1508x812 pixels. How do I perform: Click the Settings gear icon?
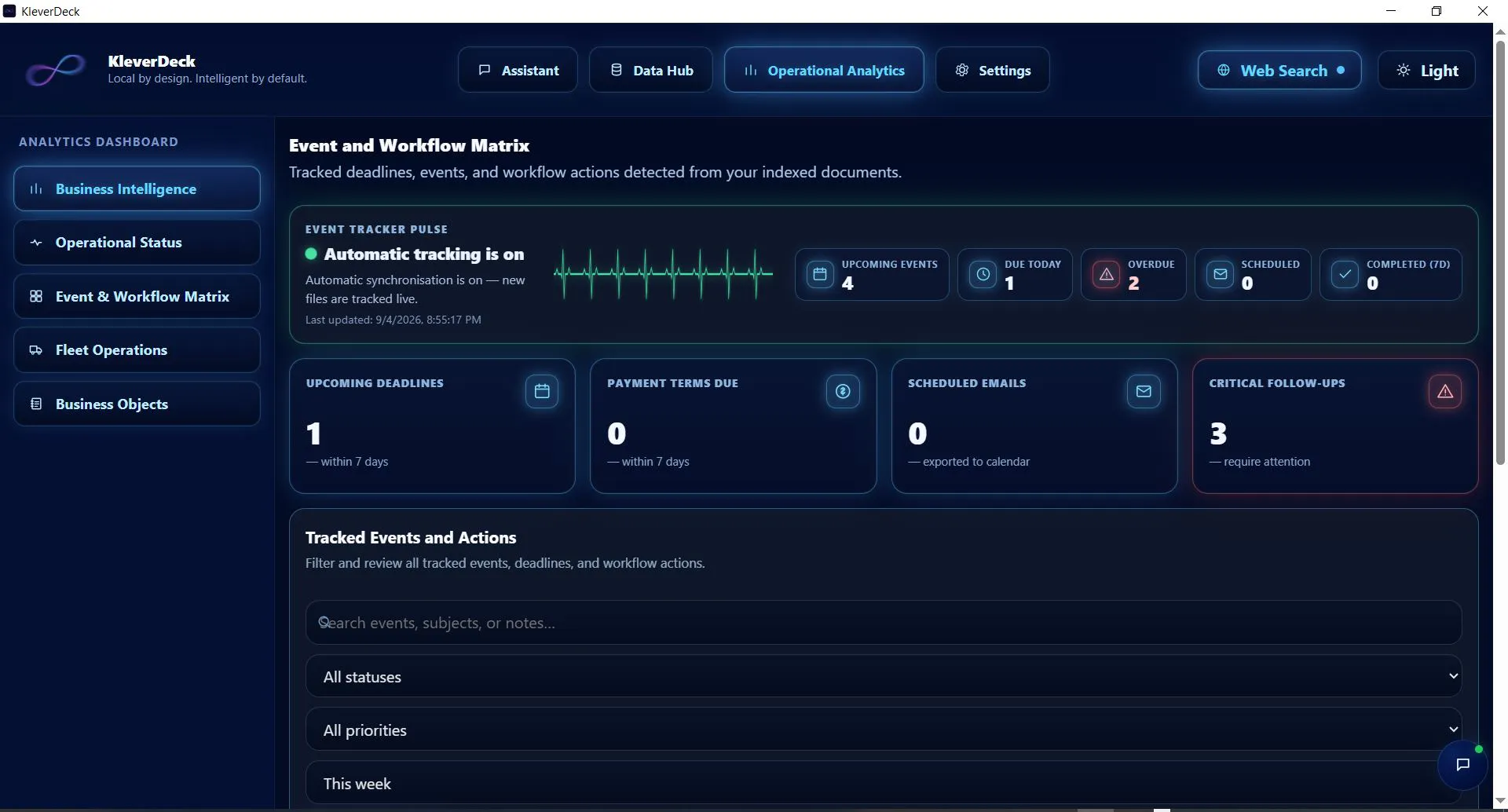961,70
